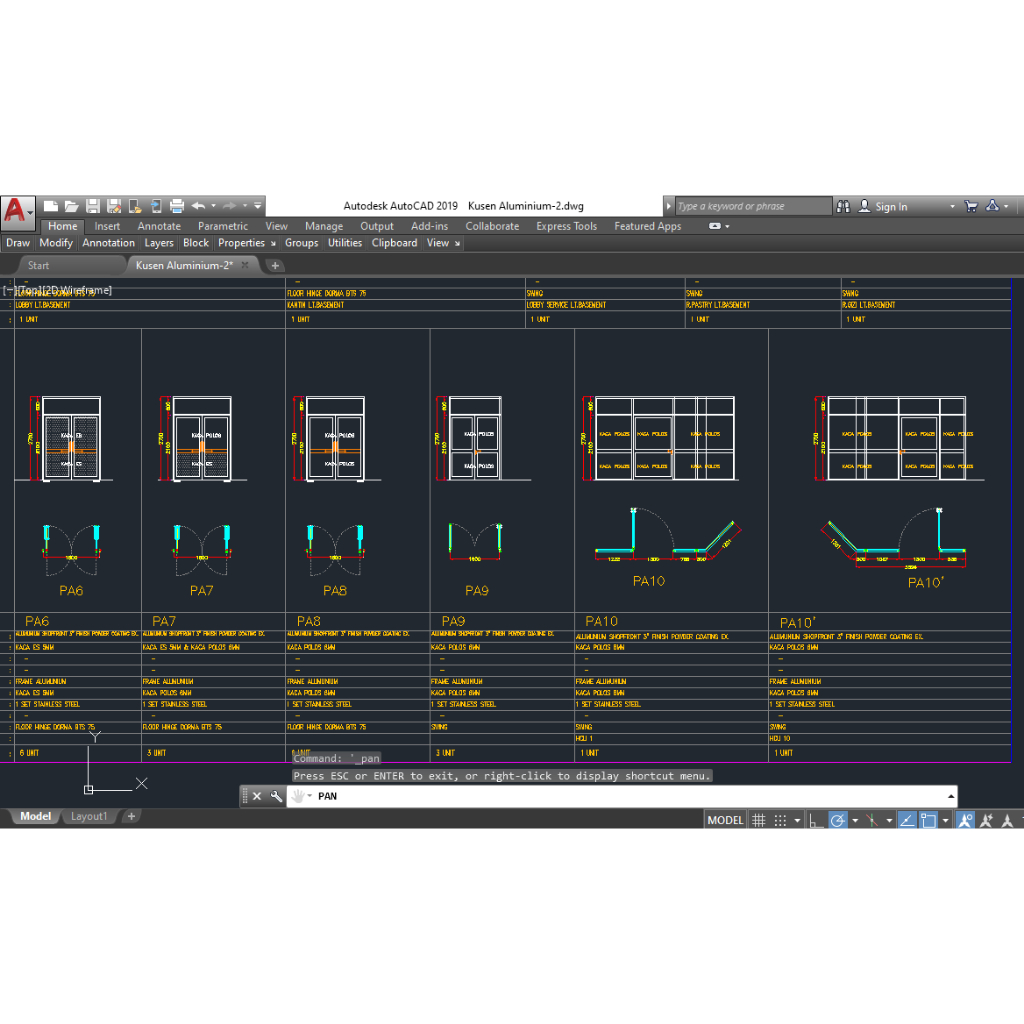1024x1024 pixels.
Task: Toggle Ortho mode in the status bar
Action: [814, 819]
